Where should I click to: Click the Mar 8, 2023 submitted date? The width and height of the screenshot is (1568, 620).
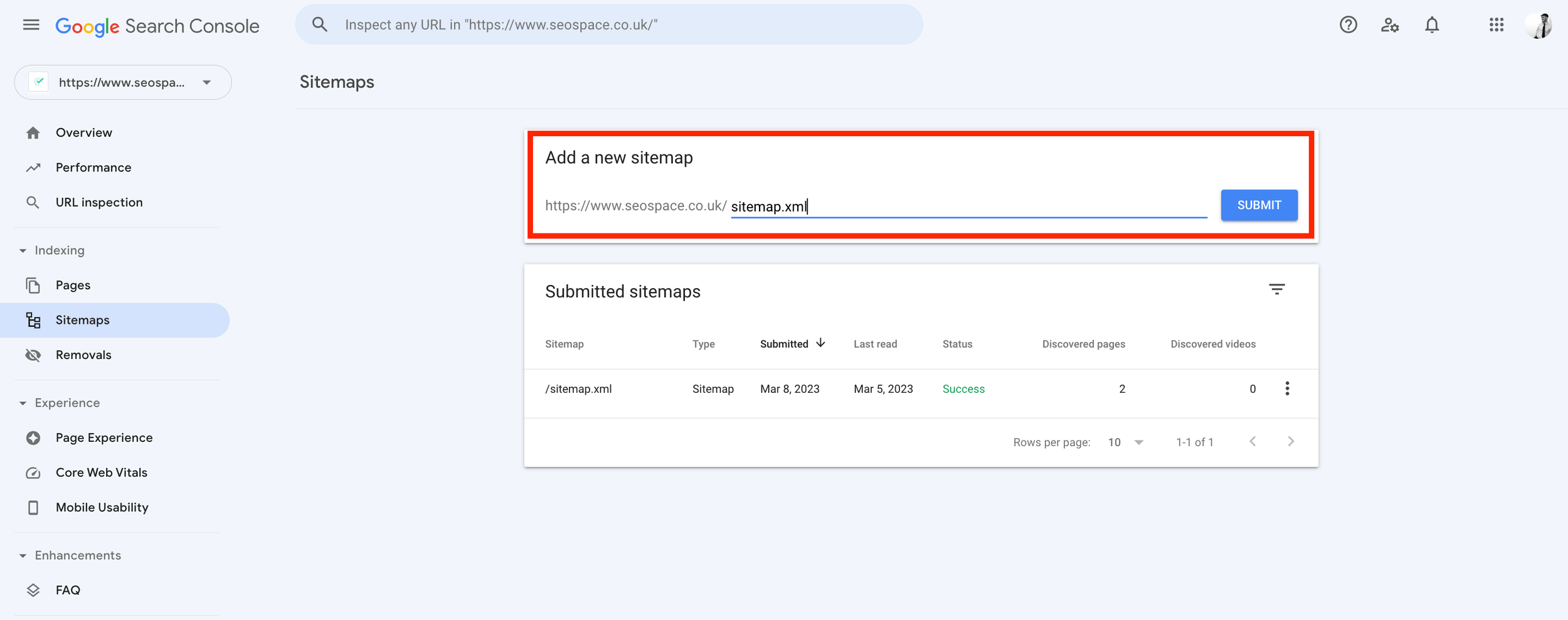[790, 389]
